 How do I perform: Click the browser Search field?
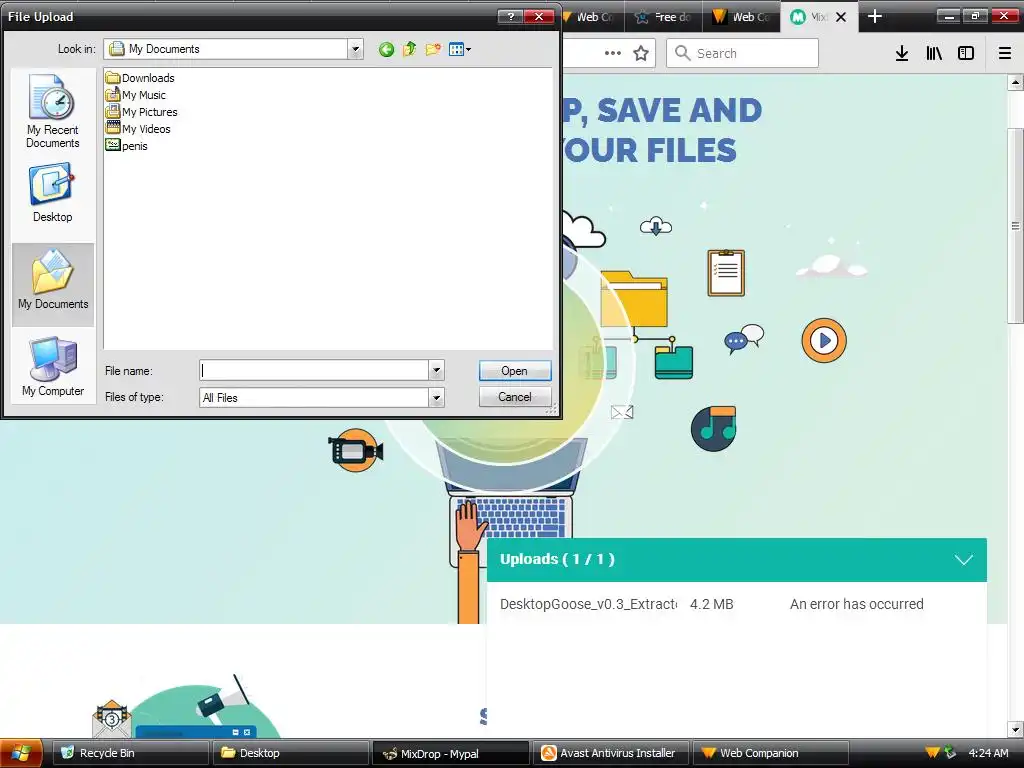743,53
